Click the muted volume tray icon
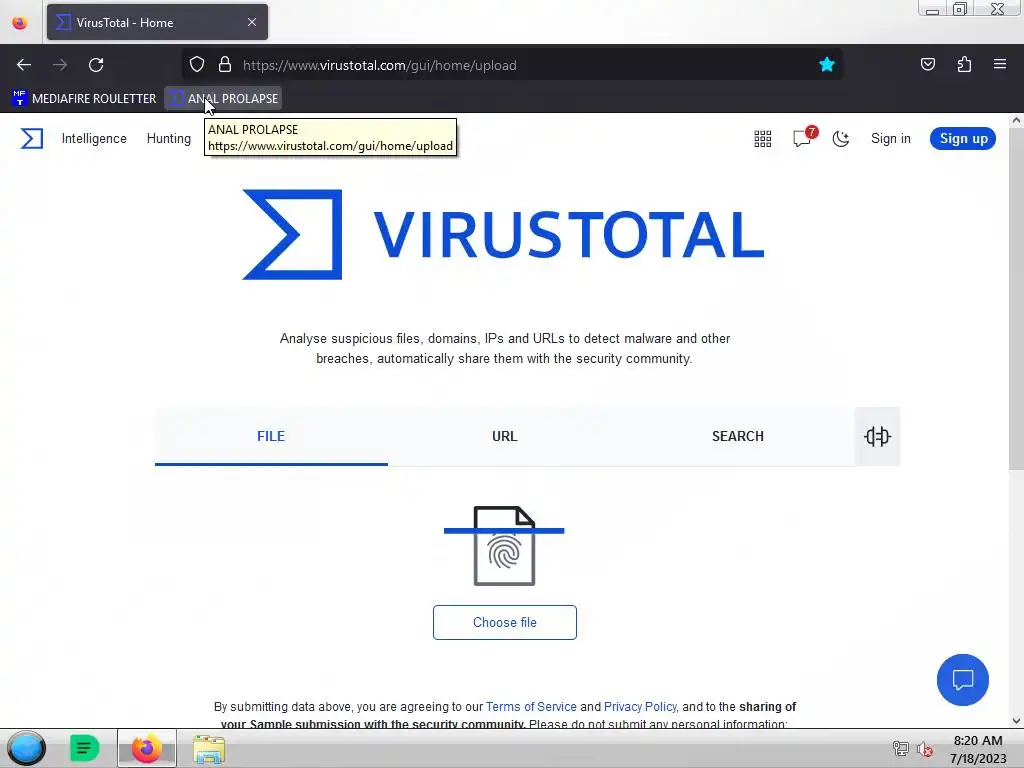 coord(924,749)
